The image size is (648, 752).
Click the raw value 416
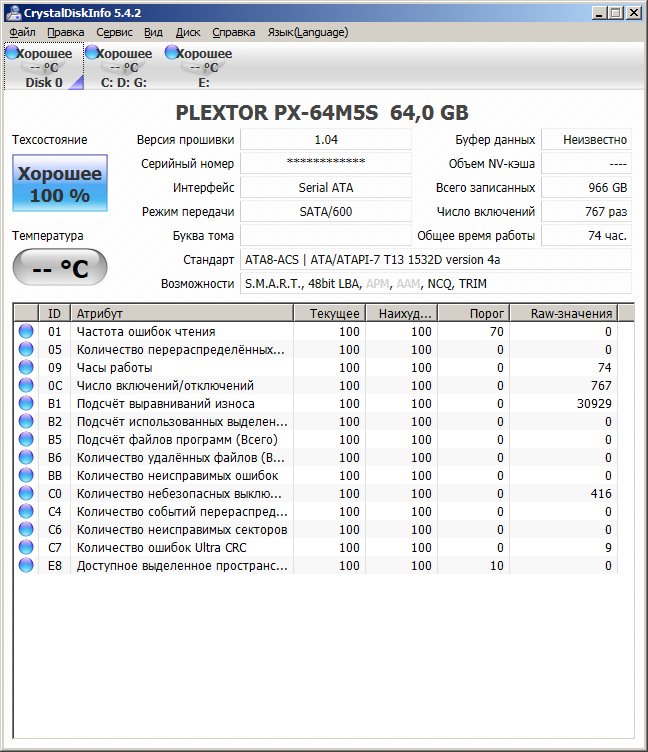click(601, 493)
